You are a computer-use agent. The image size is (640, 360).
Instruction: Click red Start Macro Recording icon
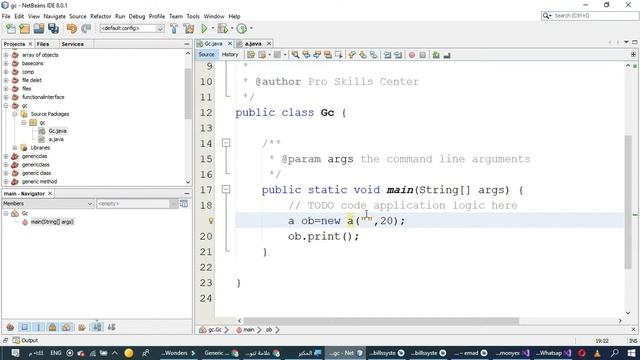tap(412, 55)
